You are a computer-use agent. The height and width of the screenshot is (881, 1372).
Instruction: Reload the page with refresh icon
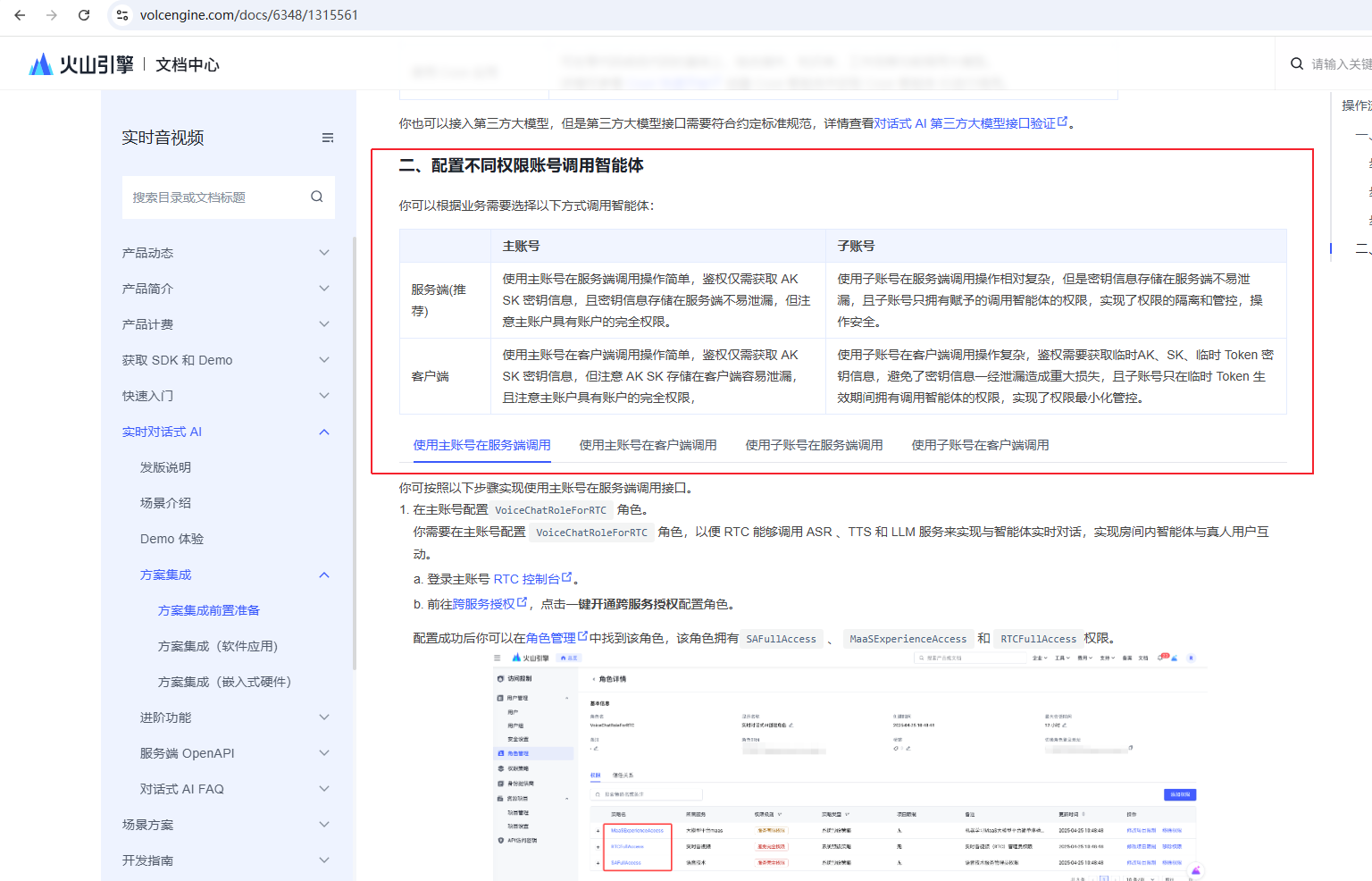click(x=84, y=15)
